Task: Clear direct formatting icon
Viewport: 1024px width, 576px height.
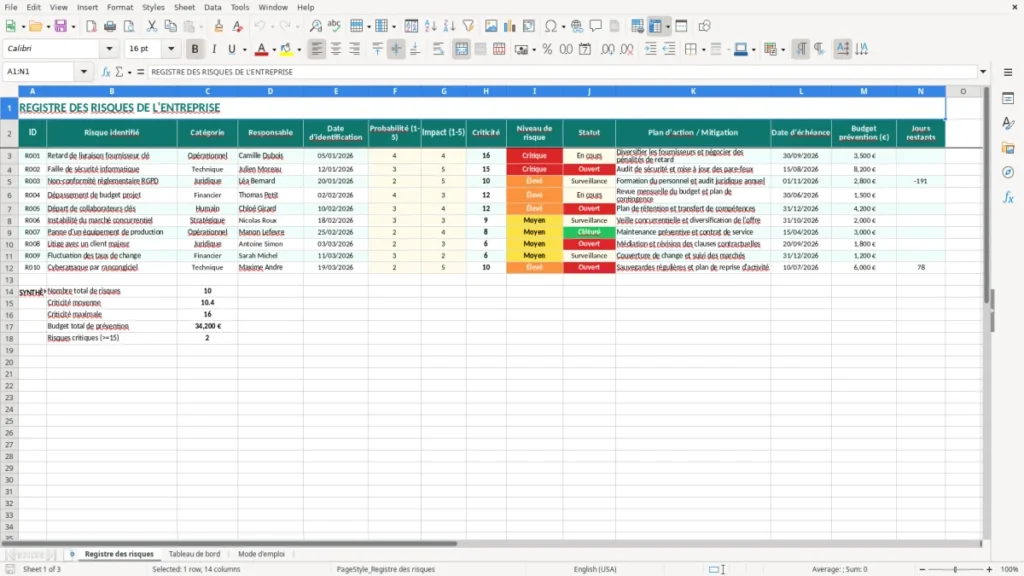Action: tap(237, 26)
